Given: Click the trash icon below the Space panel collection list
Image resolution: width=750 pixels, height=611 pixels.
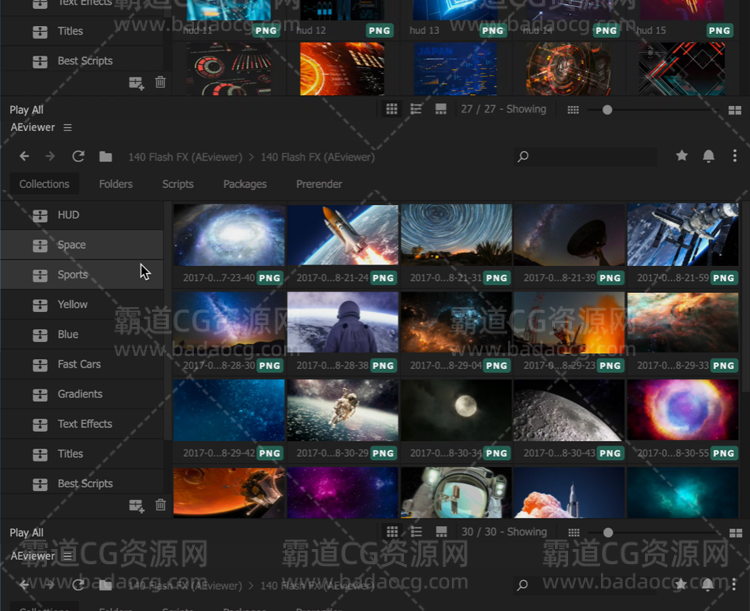Looking at the screenshot, I should click(x=161, y=505).
